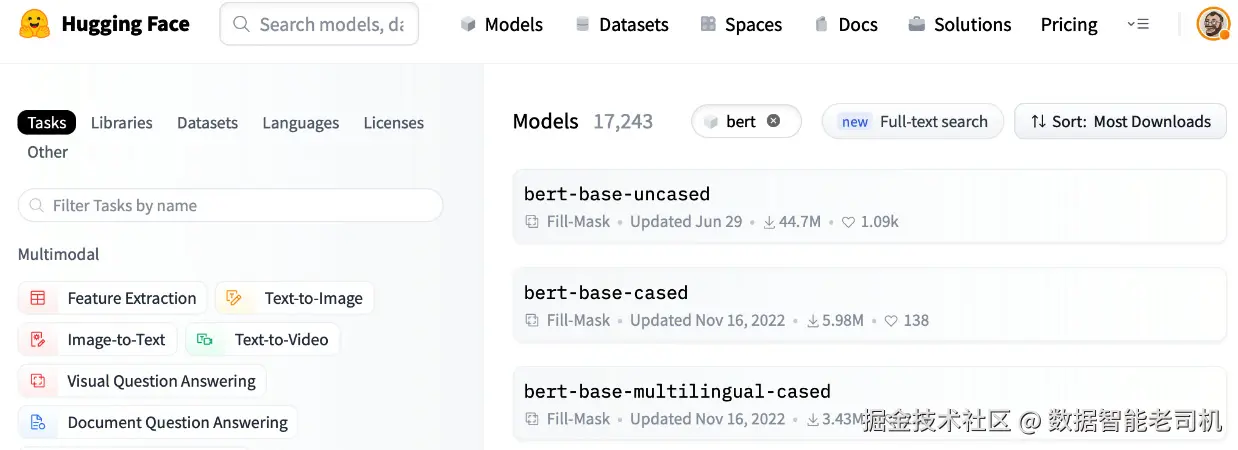Switch to the Libraries filter tab
Image resolution: width=1238 pixels, height=450 pixels.
[121, 123]
